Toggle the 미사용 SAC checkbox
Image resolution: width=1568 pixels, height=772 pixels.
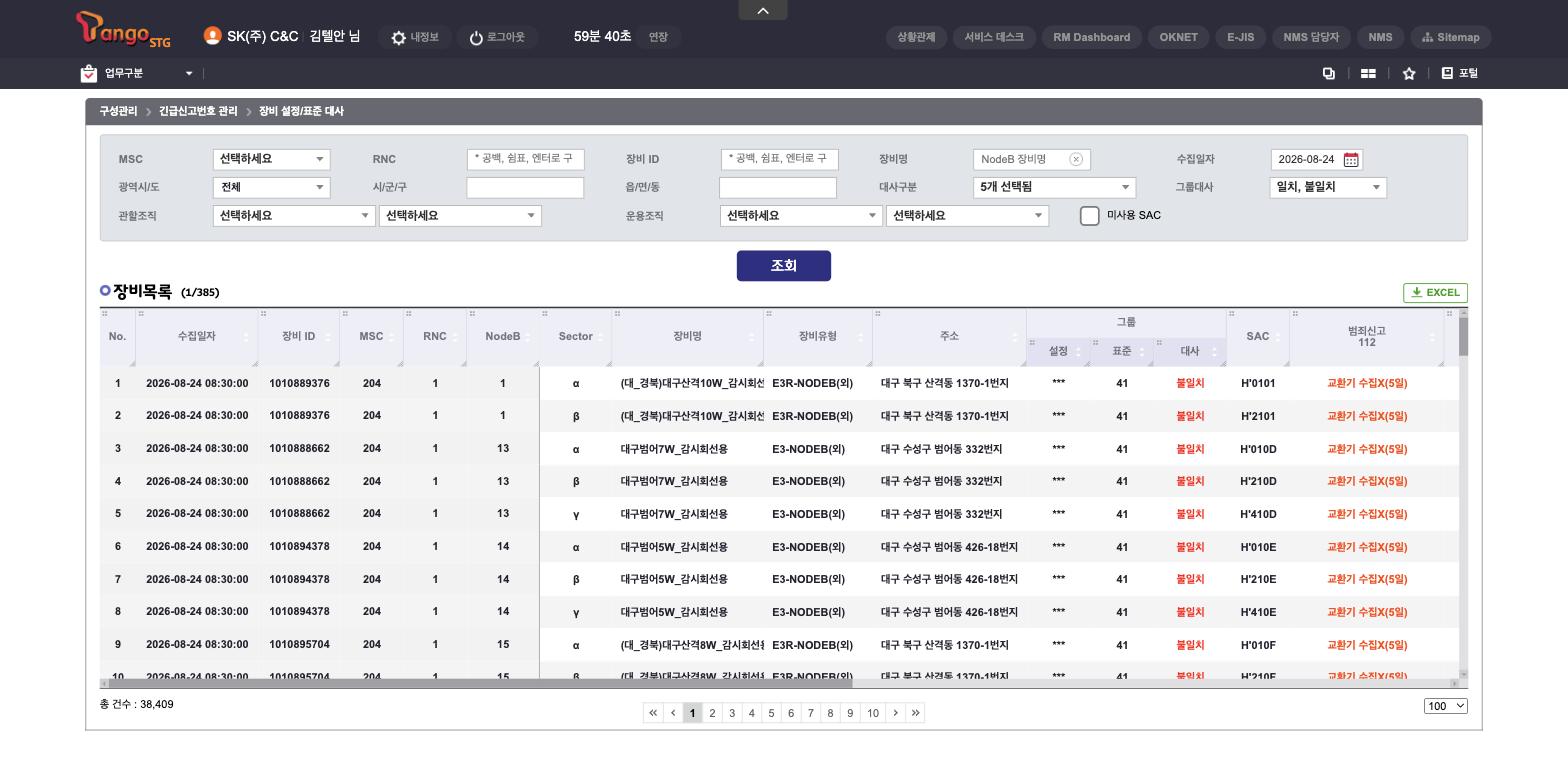pos(1090,216)
